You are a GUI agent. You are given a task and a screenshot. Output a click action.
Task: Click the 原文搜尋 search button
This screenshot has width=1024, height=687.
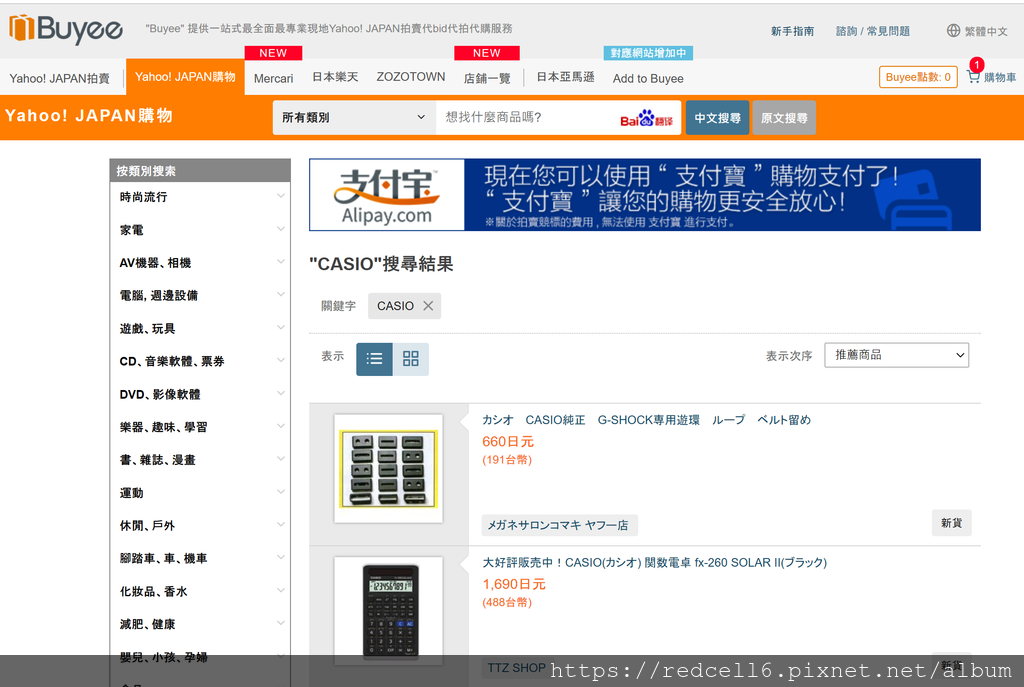point(784,118)
